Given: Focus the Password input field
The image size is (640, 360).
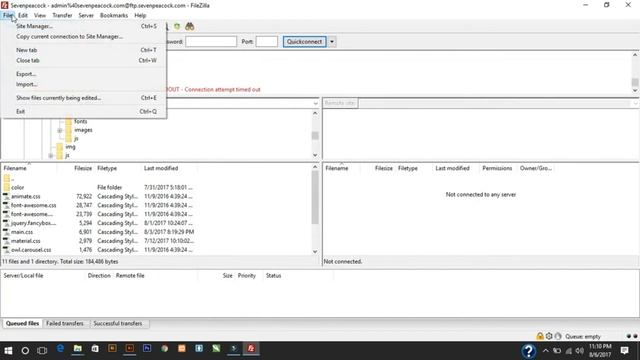Looking at the screenshot, I should [211, 42].
